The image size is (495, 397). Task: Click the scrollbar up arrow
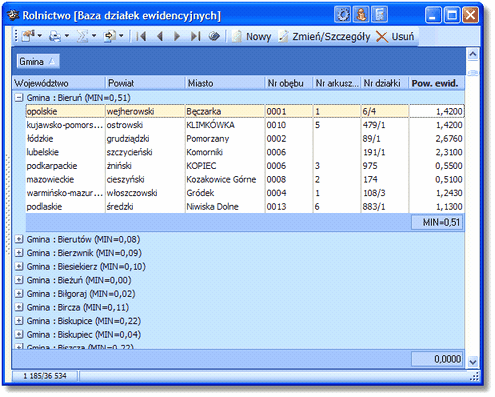click(x=473, y=54)
